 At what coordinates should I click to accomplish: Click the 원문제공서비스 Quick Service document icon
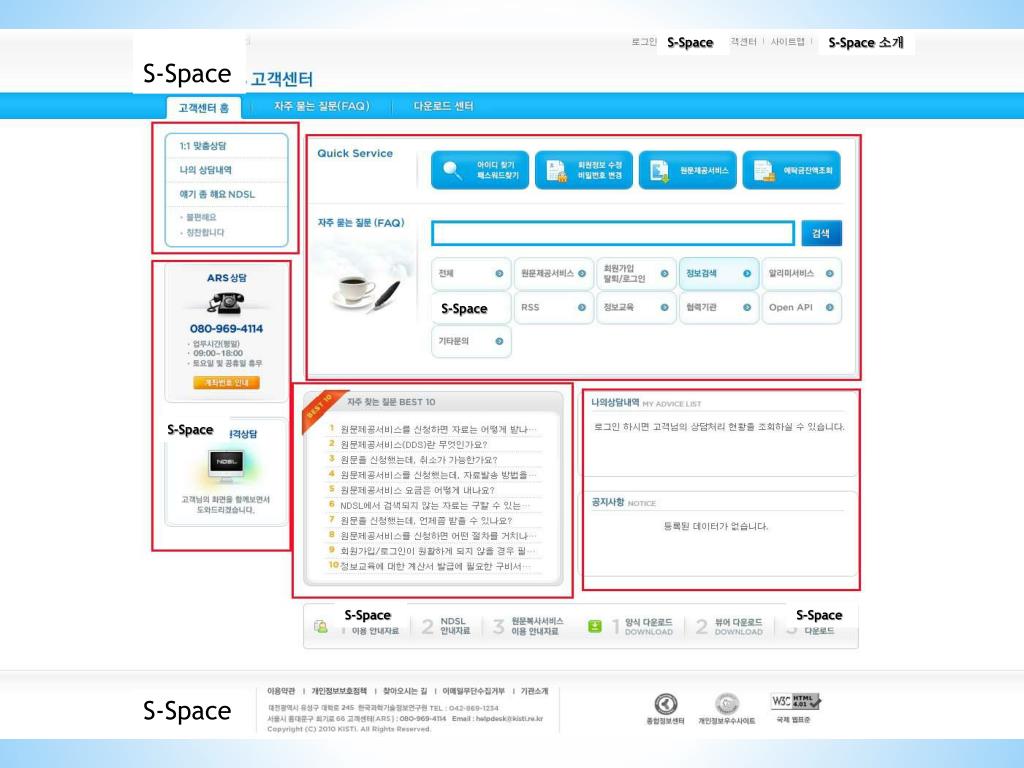(659, 170)
